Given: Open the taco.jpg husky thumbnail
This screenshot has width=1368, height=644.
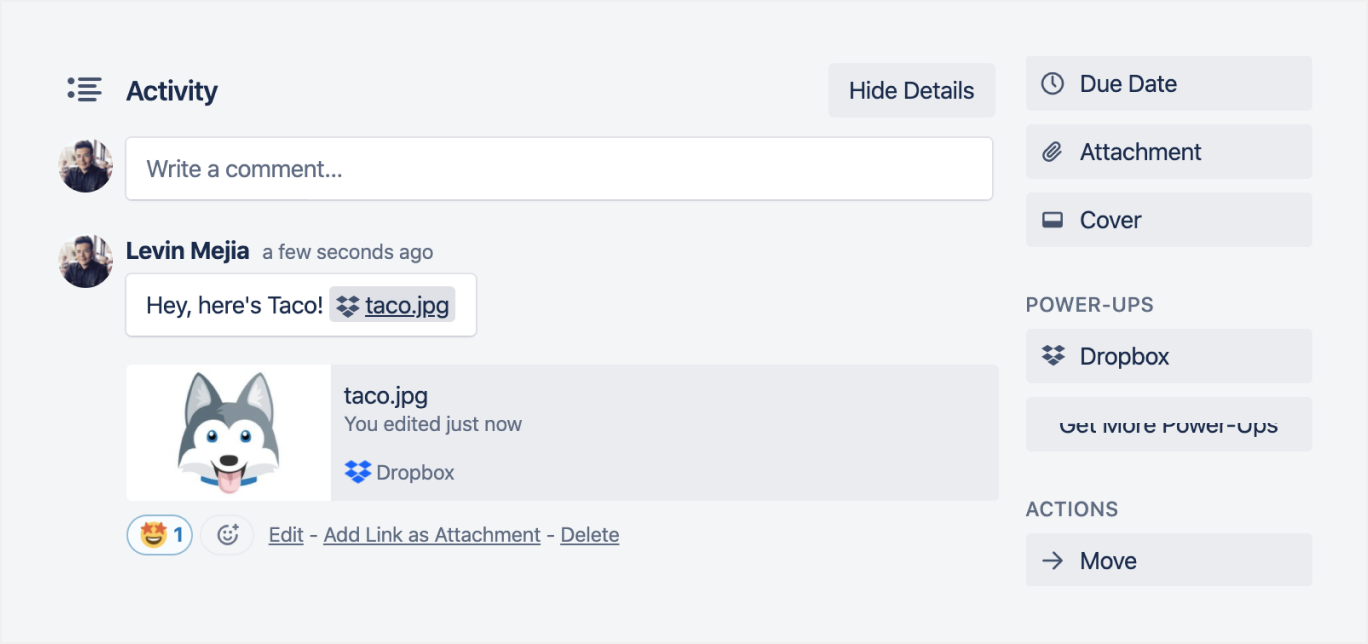Looking at the screenshot, I should coord(228,432).
